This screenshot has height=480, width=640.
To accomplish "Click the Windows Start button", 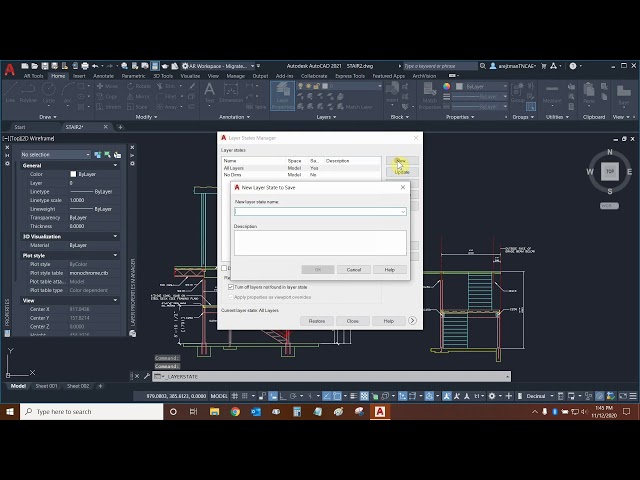I will 10,411.
